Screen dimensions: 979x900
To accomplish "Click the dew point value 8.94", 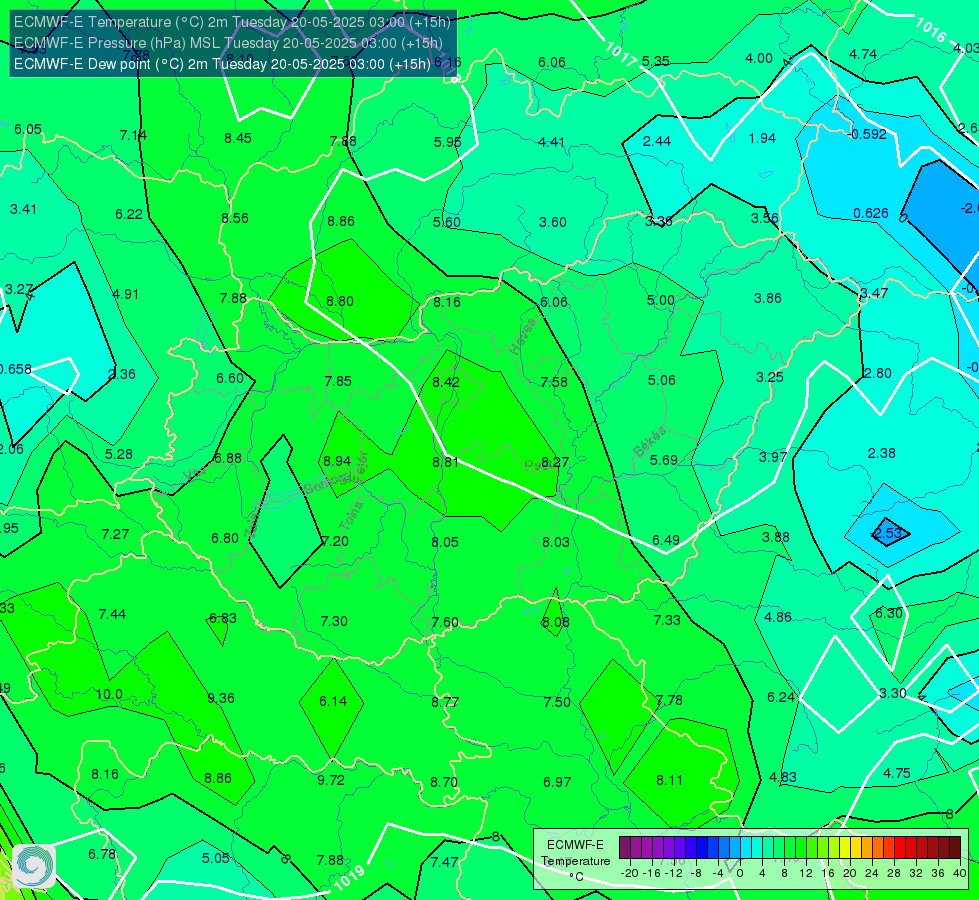I will click(337, 461).
